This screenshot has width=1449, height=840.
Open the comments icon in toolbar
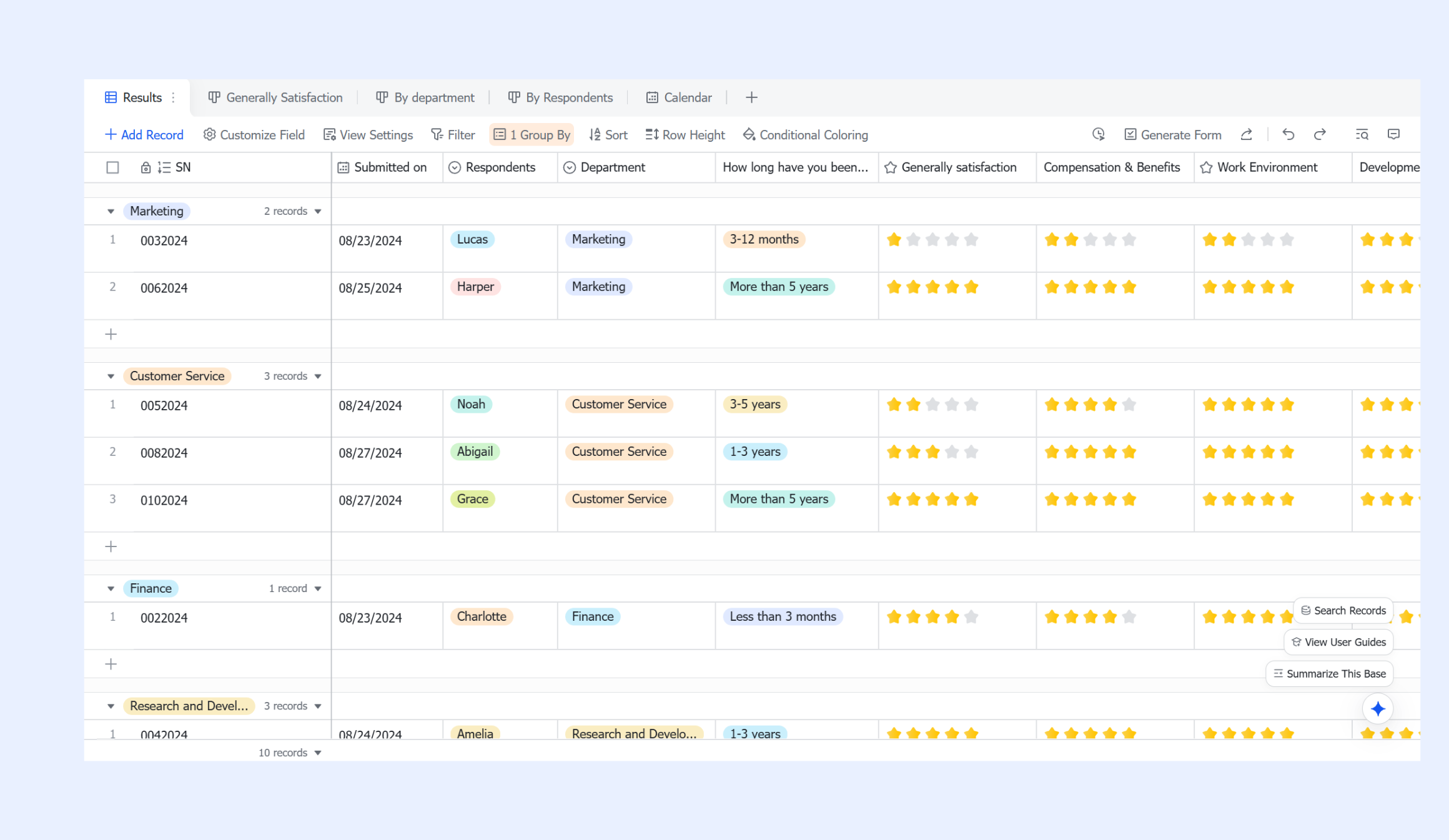1393,134
